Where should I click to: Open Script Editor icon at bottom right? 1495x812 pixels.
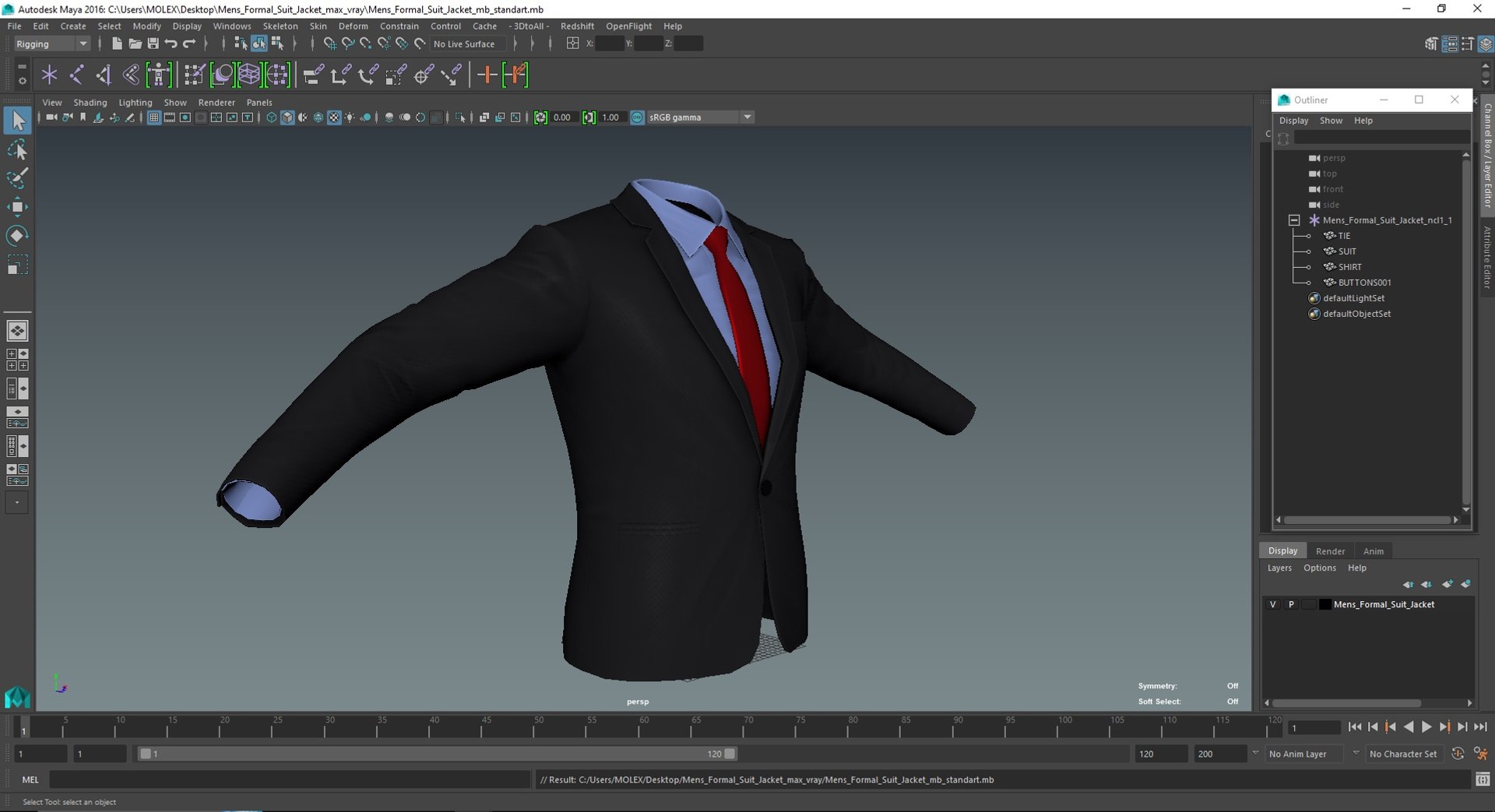coord(1483,779)
